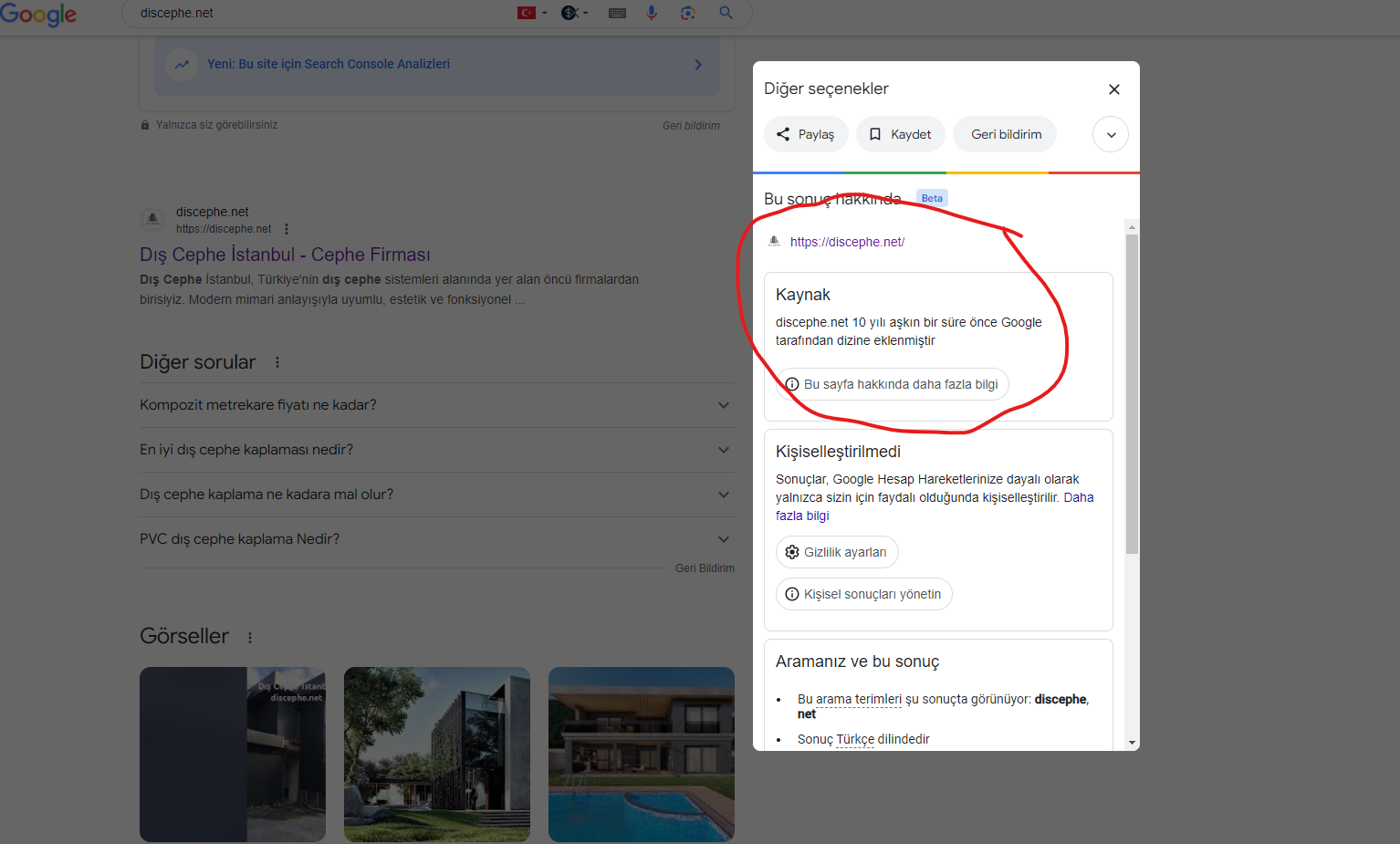Open three-dot menu next to Görseller
1400x844 pixels.
coord(250,638)
